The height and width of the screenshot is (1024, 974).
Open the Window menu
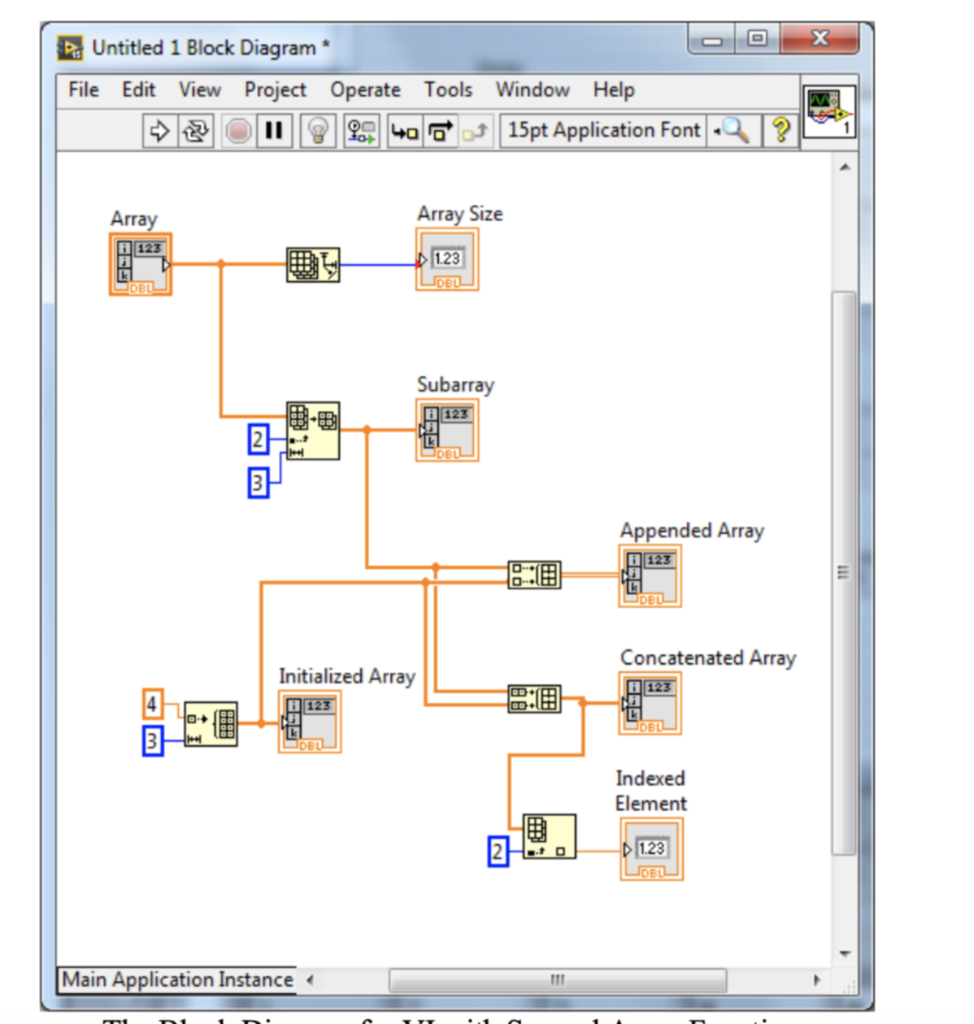point(532,89)
